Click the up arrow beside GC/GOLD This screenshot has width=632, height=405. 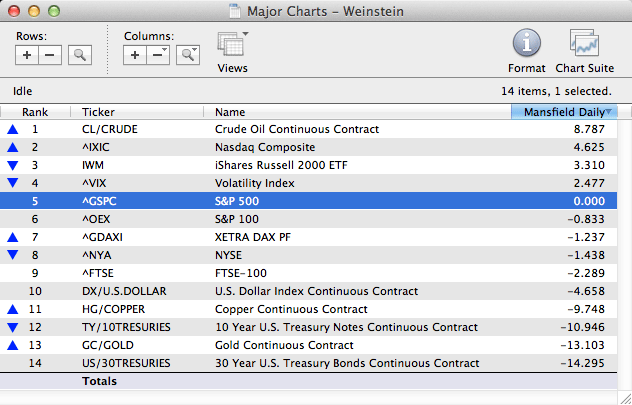click(12, 345)
